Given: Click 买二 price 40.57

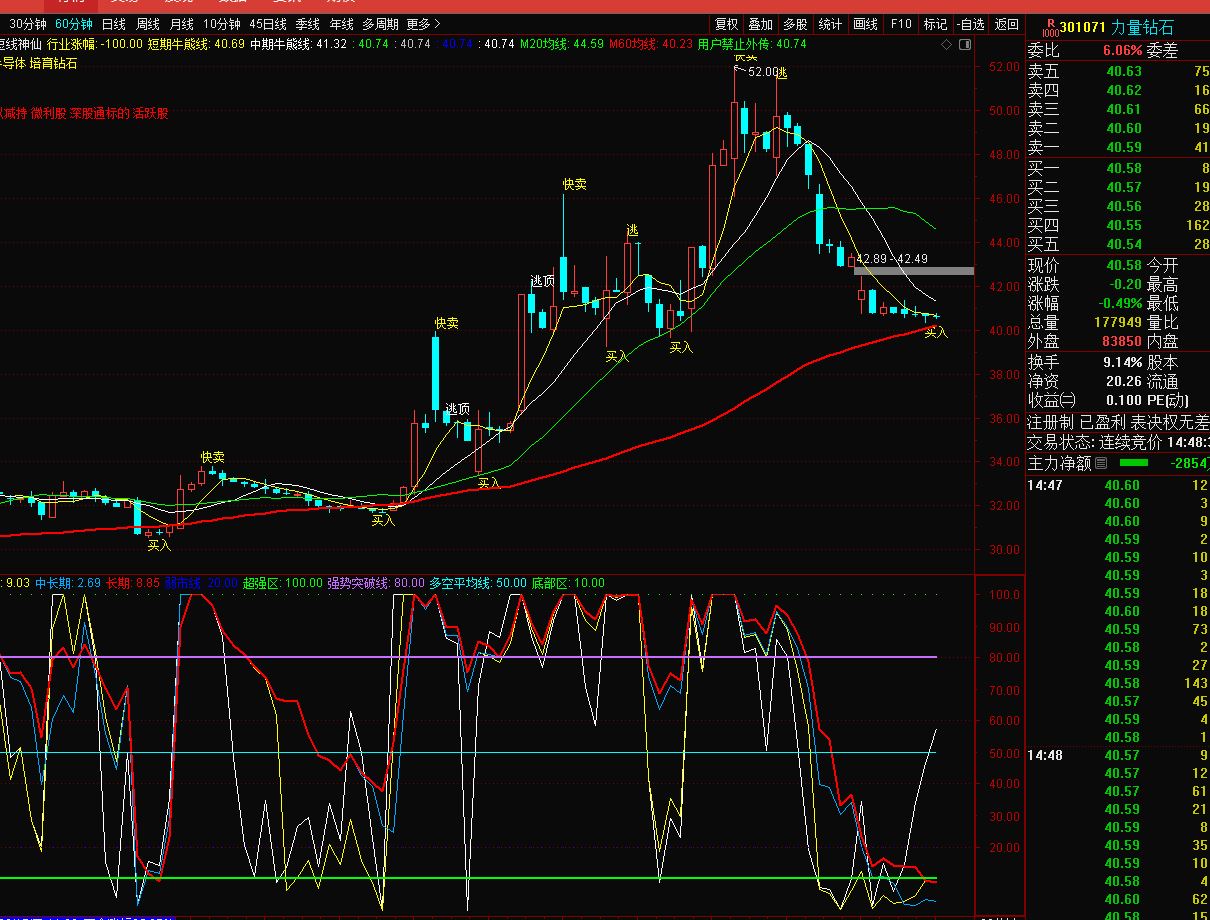Looking at the screenshot, I should coord(1123,187).
